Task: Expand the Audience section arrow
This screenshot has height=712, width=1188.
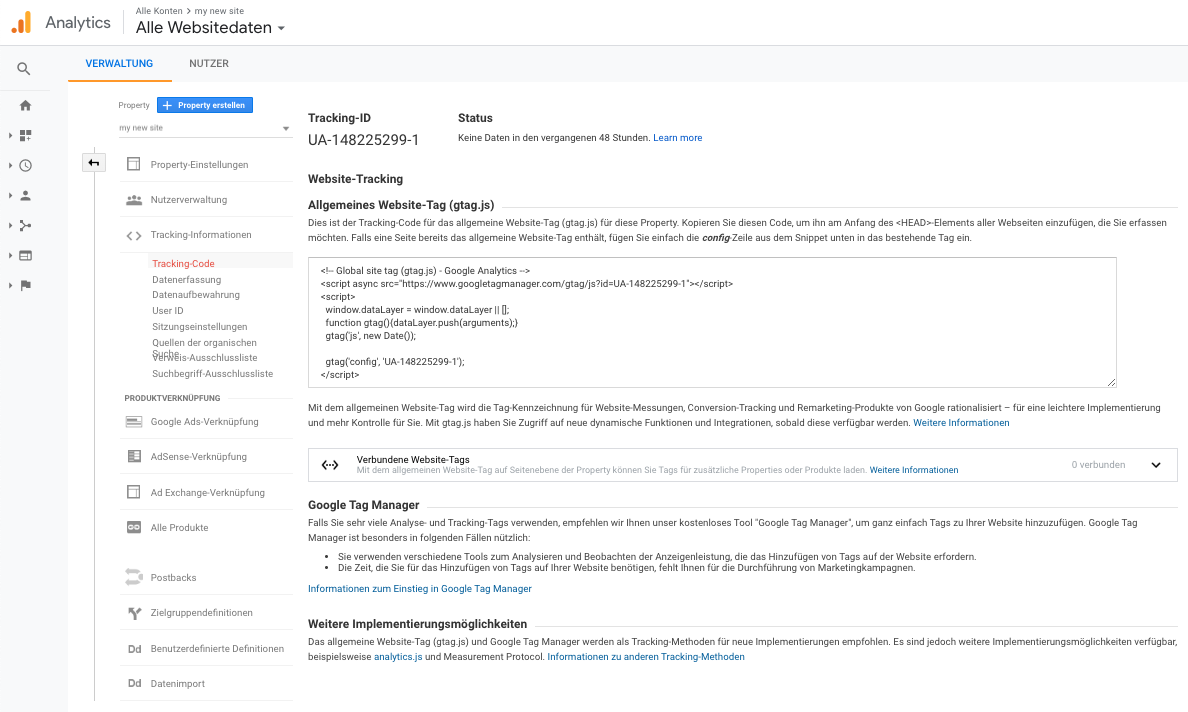Action: coord(10,195)
